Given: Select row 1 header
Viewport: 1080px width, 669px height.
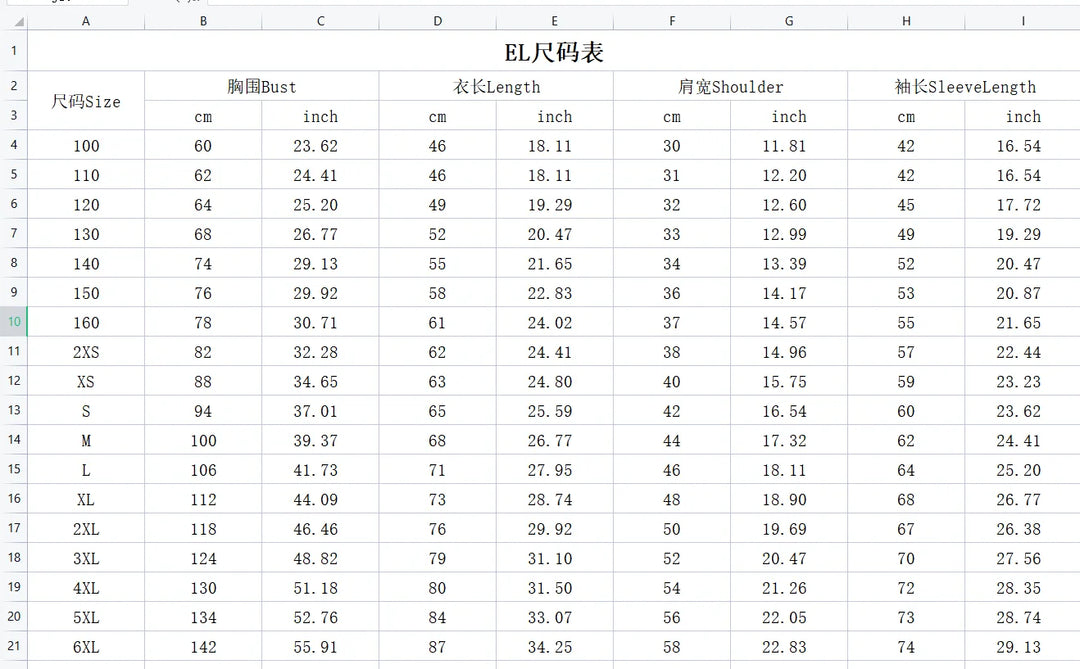Looking at the screenshot, I should point(14,50).
